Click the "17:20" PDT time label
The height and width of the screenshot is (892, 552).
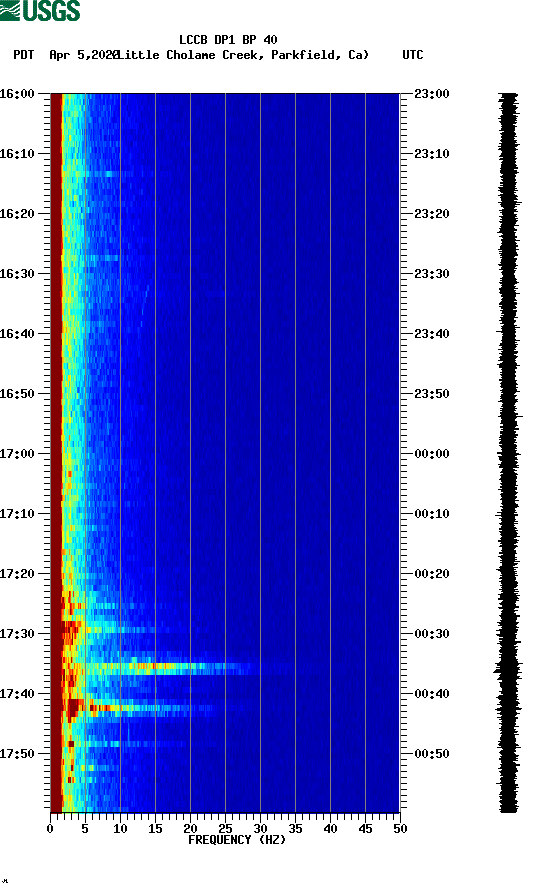point(17,574)
